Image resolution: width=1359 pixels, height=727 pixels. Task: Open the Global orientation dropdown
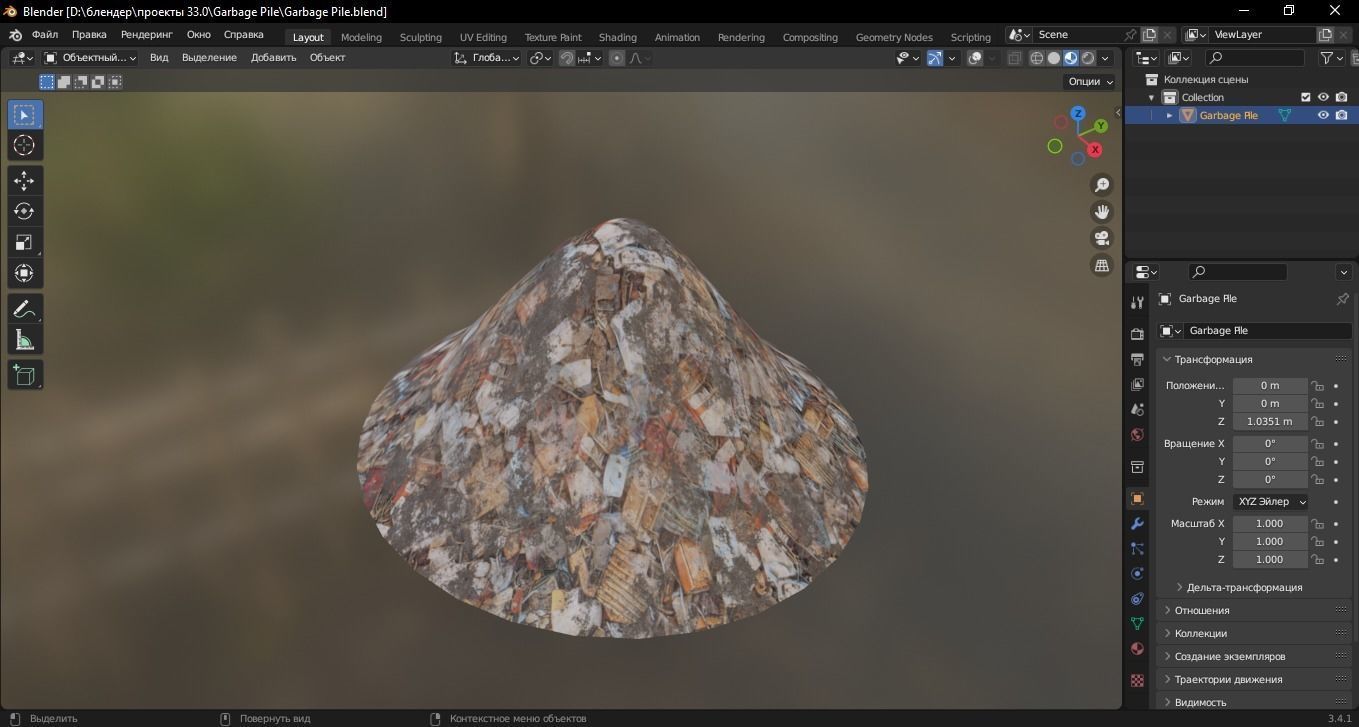pos(487,58)
